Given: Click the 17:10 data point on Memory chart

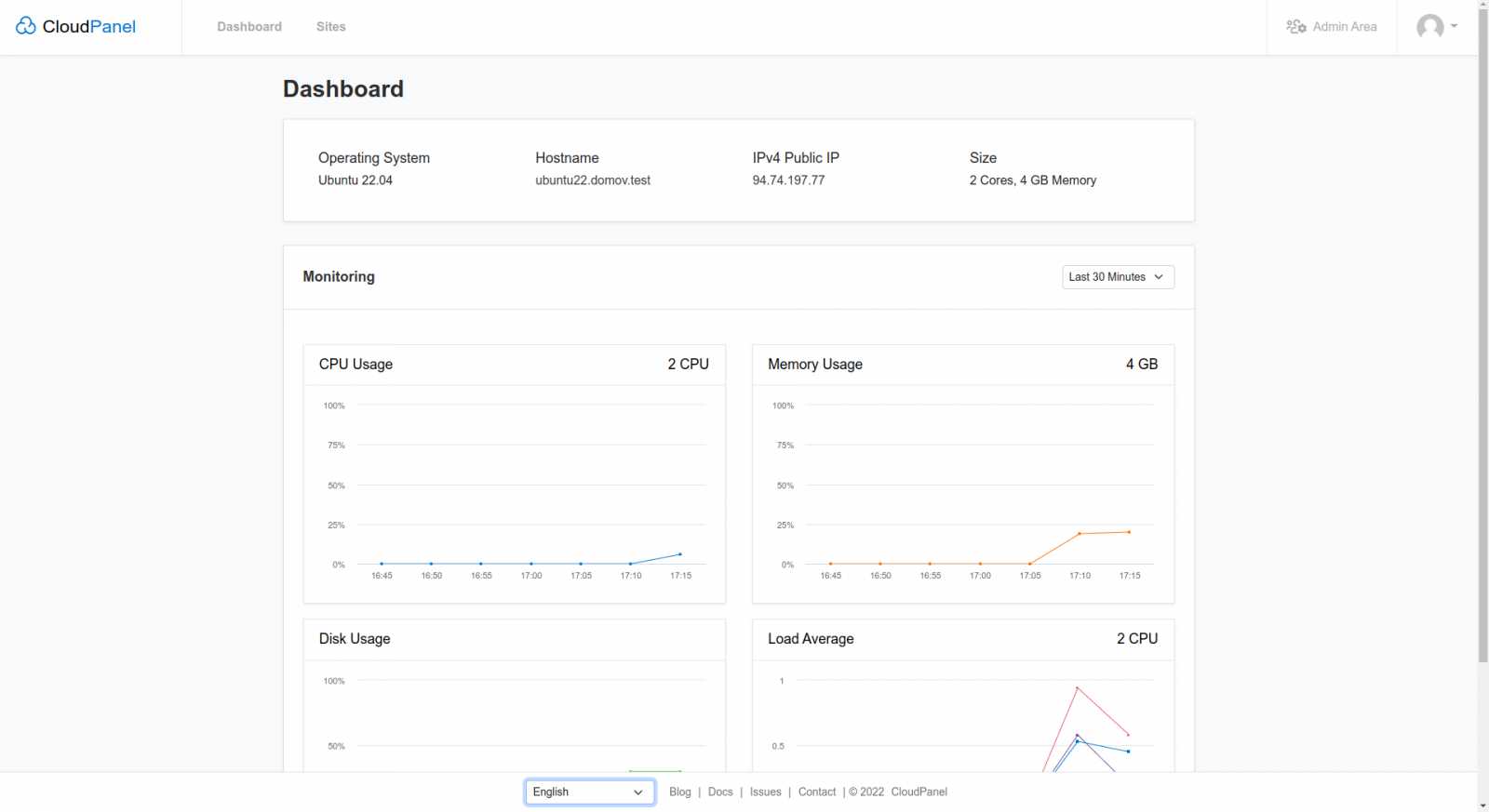Looking at the screenshot, I should click(1080, 534).
